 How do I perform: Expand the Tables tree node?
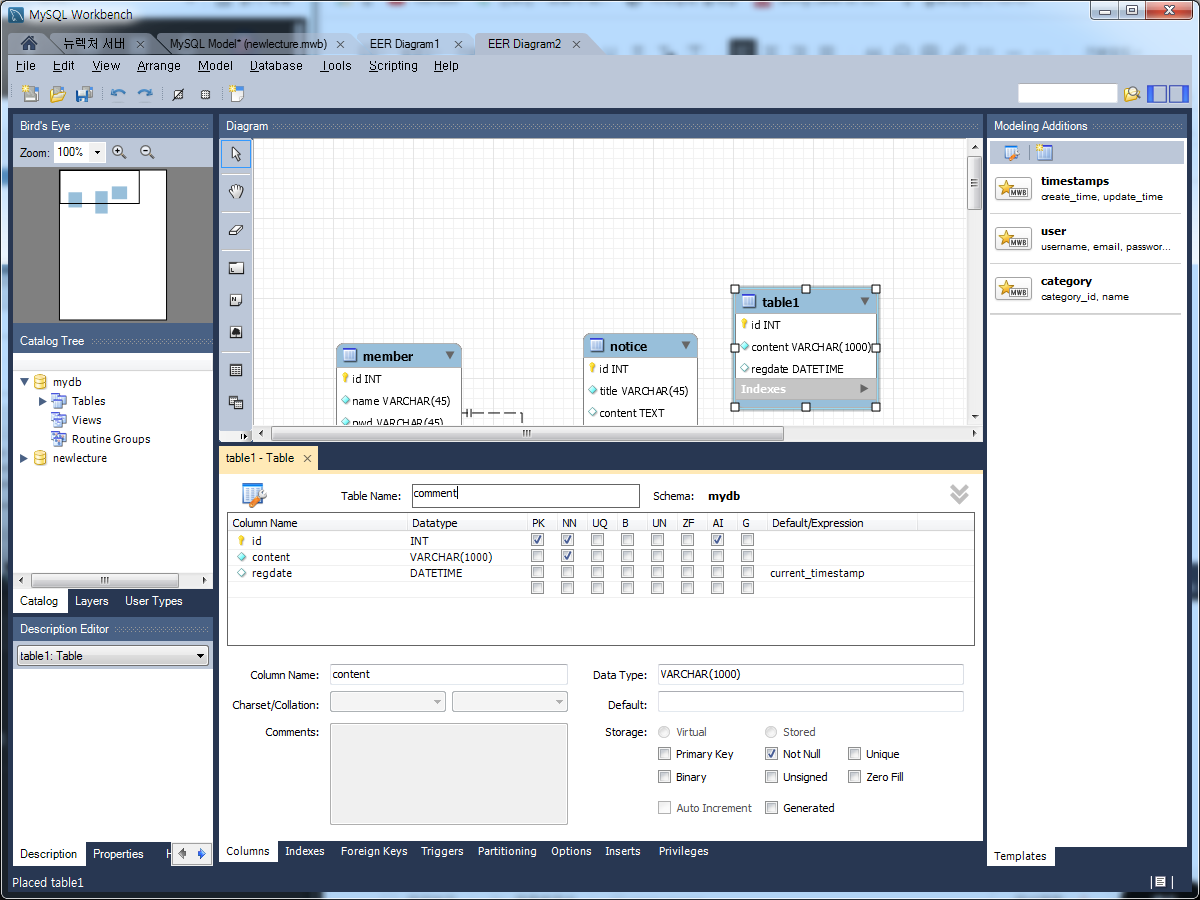tap(43, 401)
